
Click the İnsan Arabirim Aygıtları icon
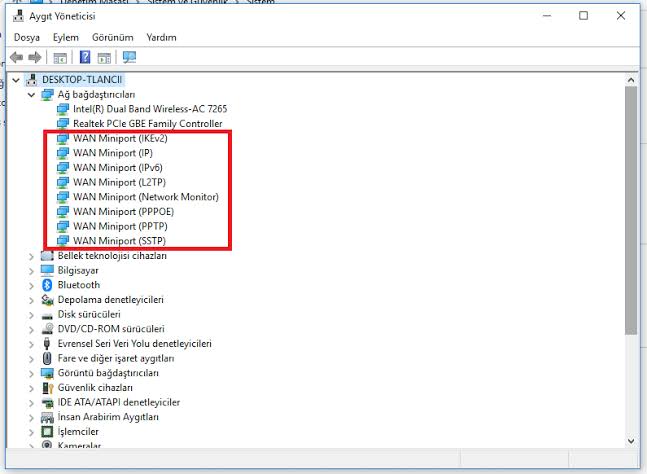pyautogui.click(x=47, y=417)
